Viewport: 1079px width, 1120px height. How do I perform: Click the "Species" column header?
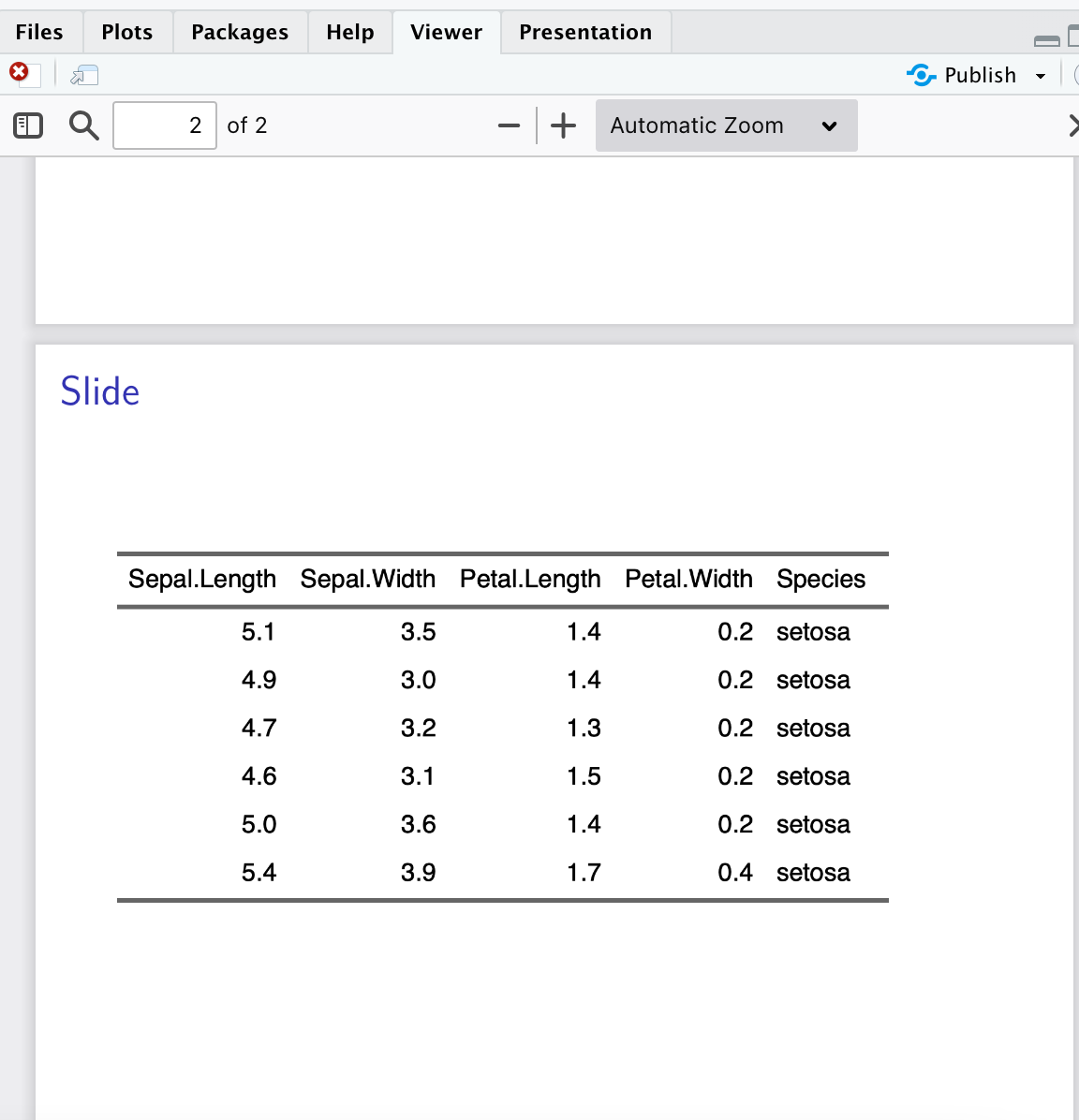pyautogui.click(x=821, y=580)
